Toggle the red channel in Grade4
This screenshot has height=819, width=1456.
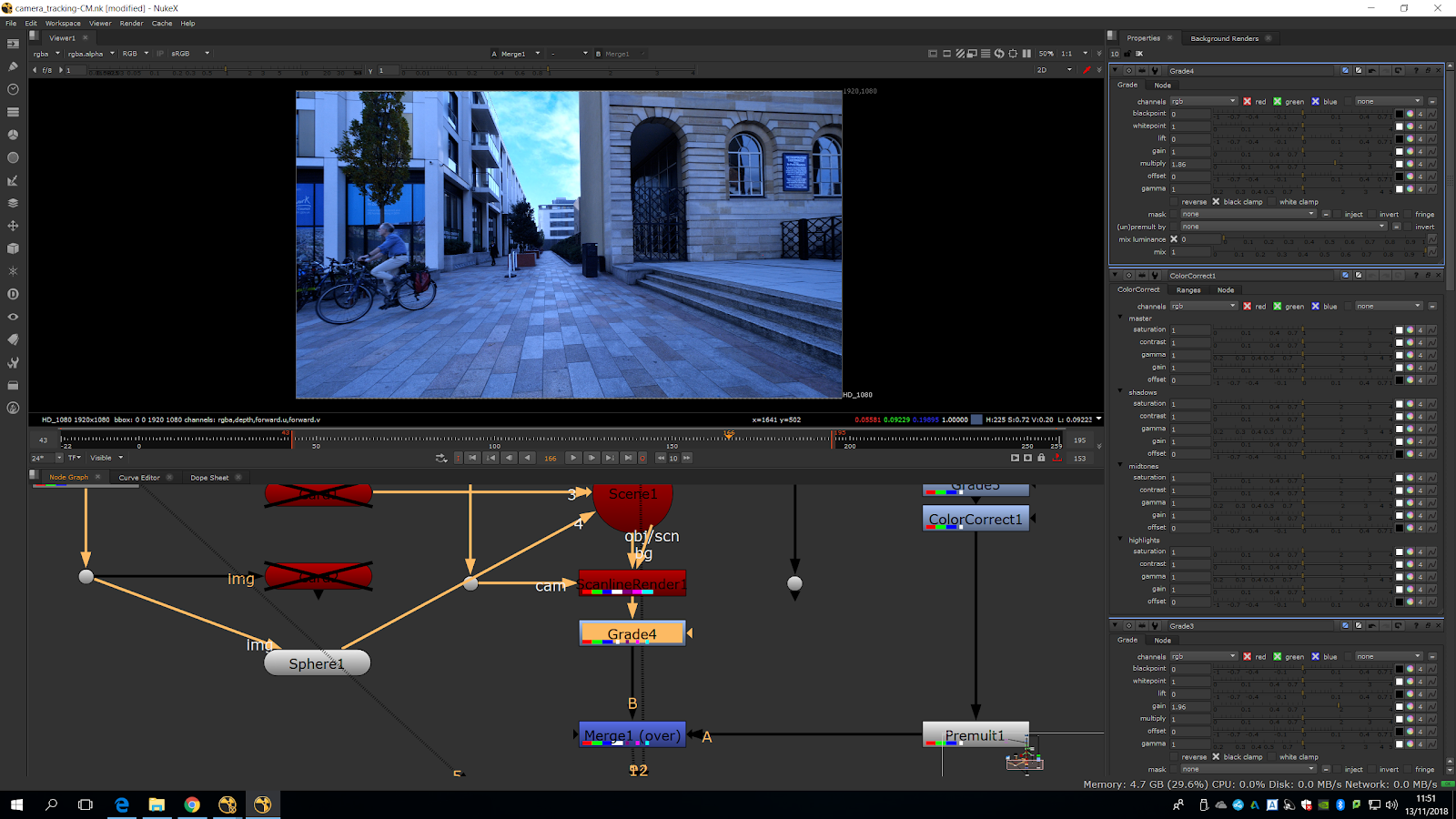[1247, 102]
